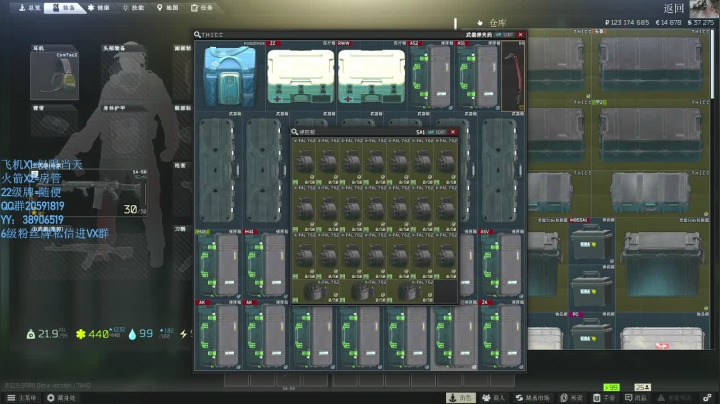The image size is (720, 404).
Task: Click the search magnifier in THICC window
Action: [x=197, y=34]
